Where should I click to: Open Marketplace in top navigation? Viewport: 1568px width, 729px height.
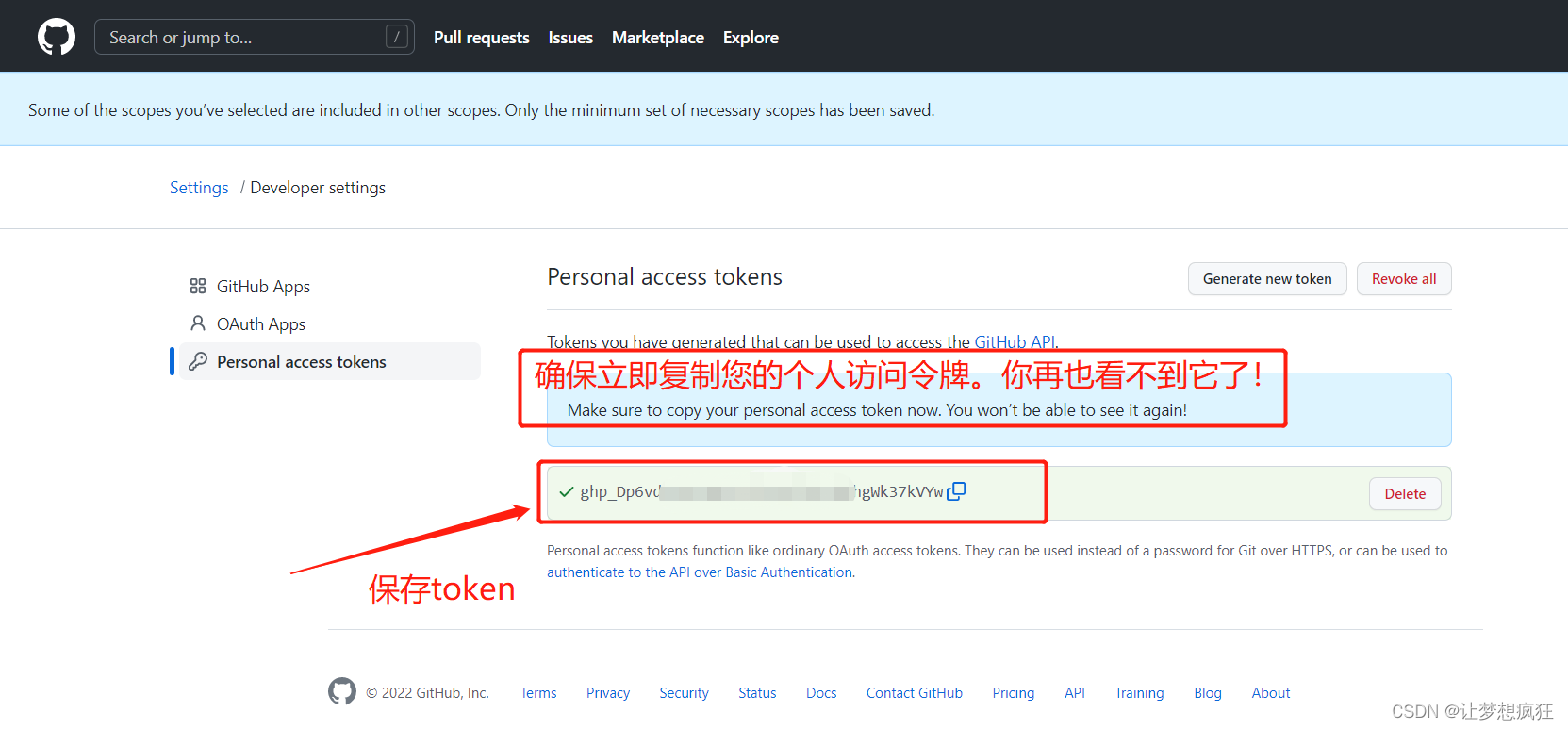tap(658, 38)
